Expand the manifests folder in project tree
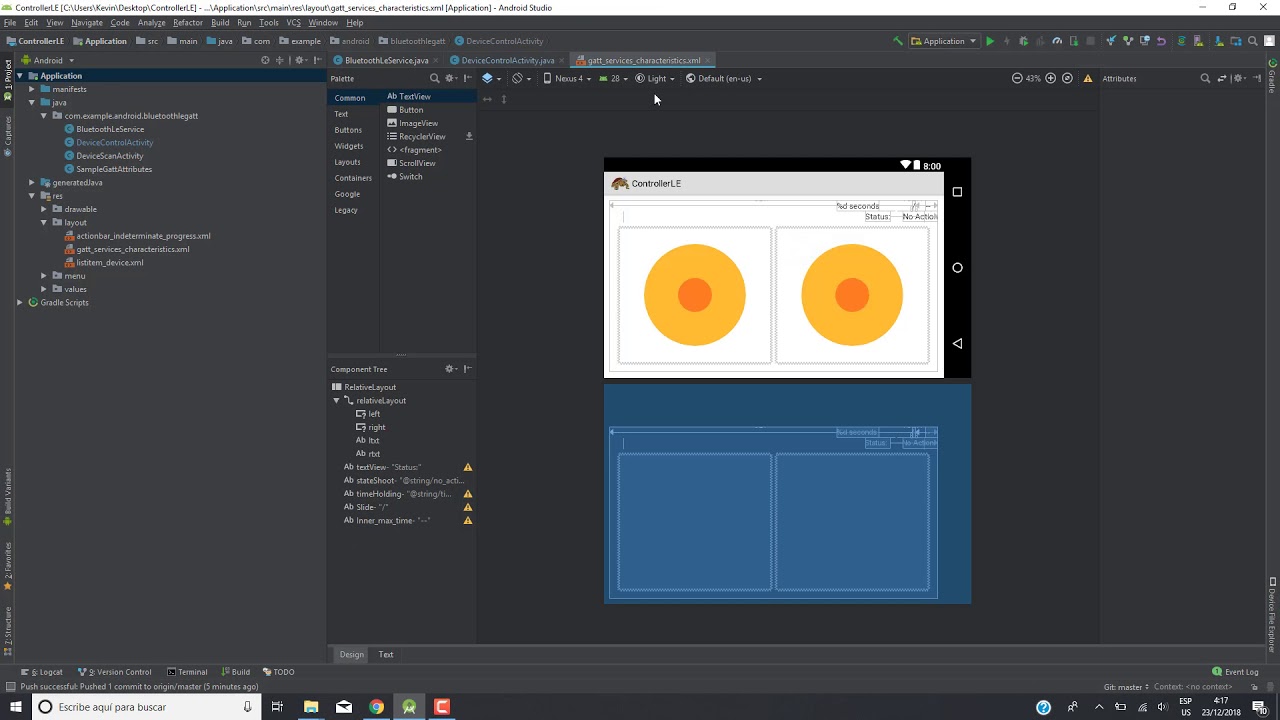The width and height of the screenshot is (1280, 720). pyautogui.click(x=32, y=89)
